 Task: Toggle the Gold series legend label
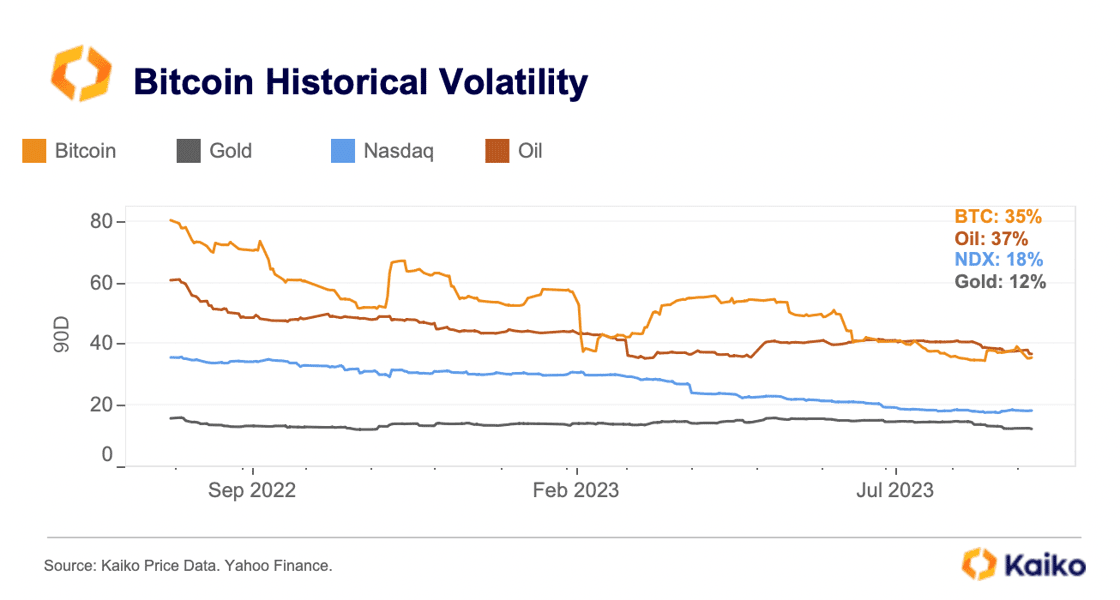[230, 151]
